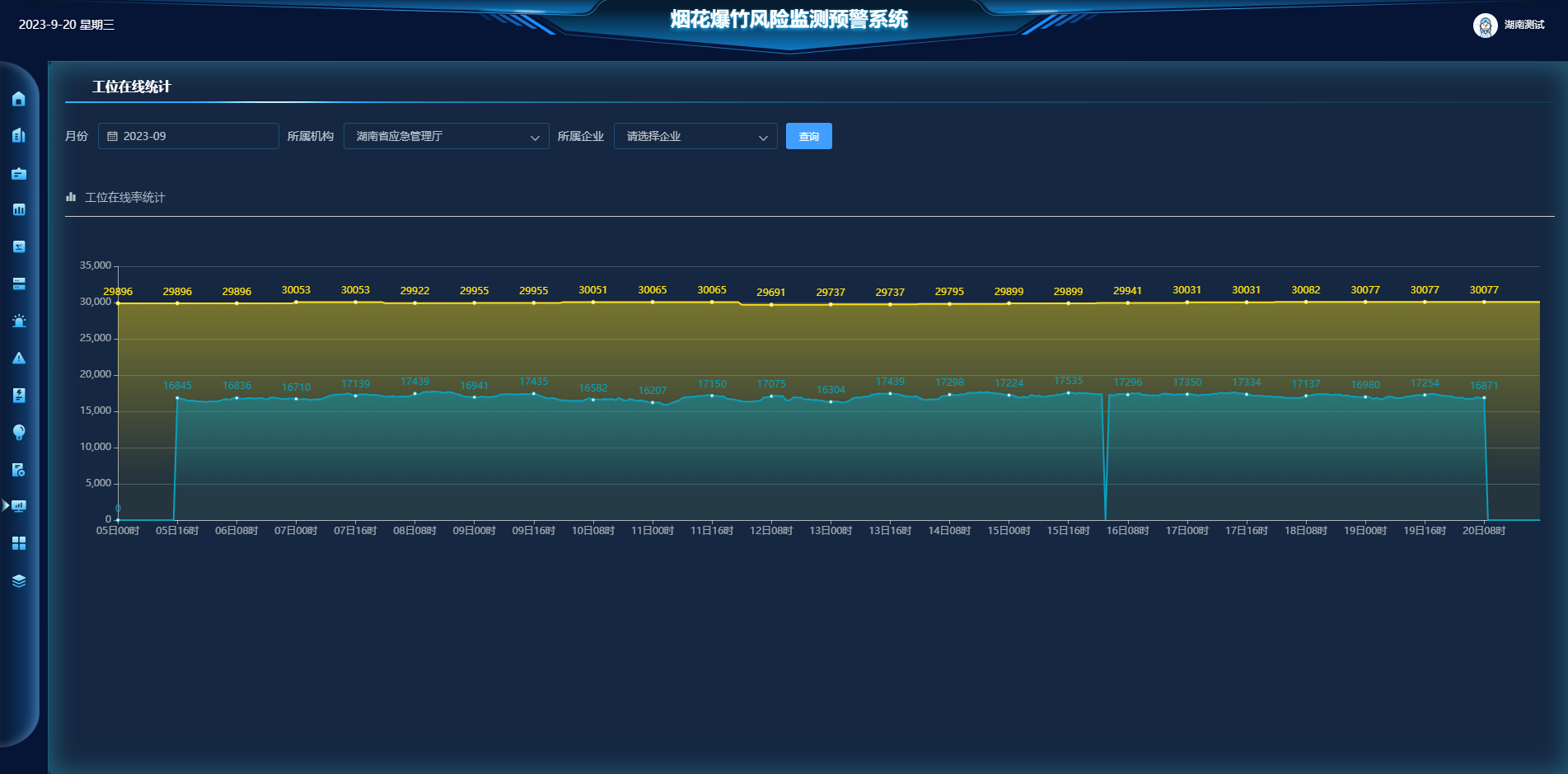Click the x-axis label 12日08时
Viewport: 1568px width, 774px height.
pos(771,530)
